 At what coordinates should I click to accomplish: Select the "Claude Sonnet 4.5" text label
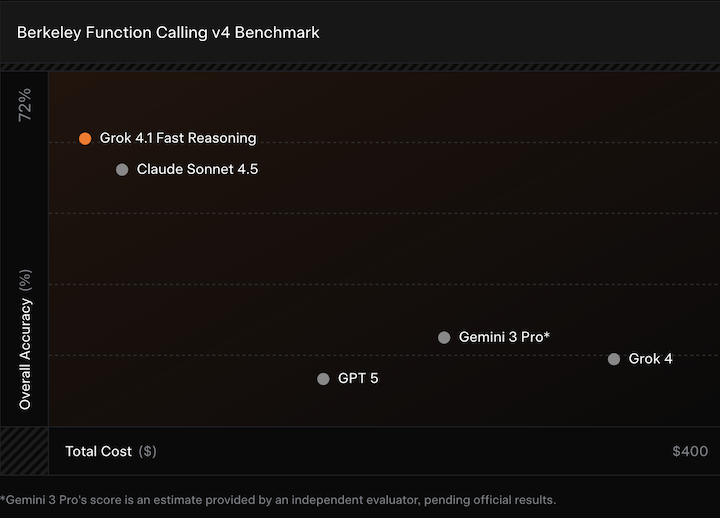pos(197,170)
